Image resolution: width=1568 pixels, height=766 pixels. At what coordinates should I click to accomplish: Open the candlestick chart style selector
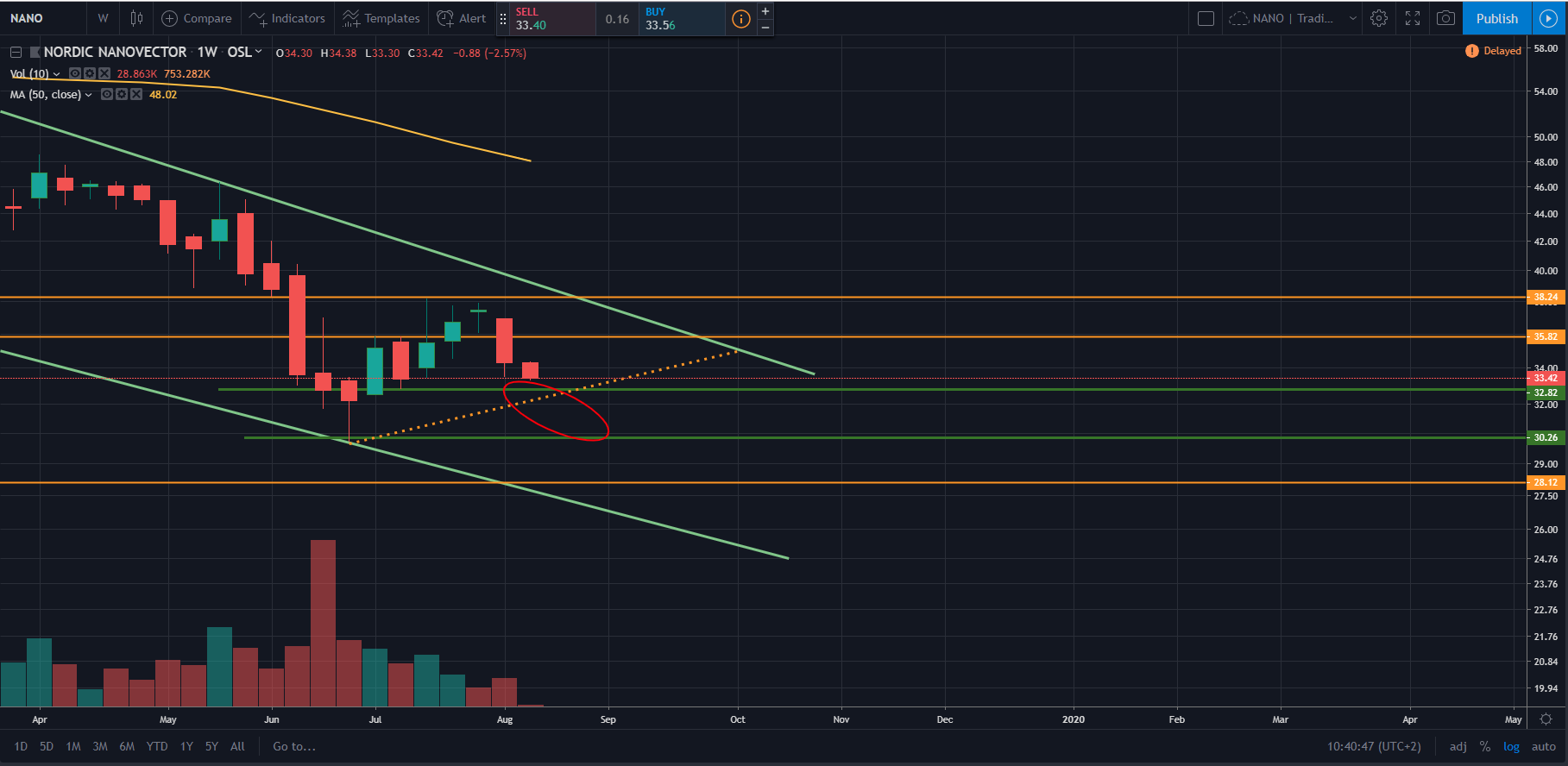pos(136,18)
